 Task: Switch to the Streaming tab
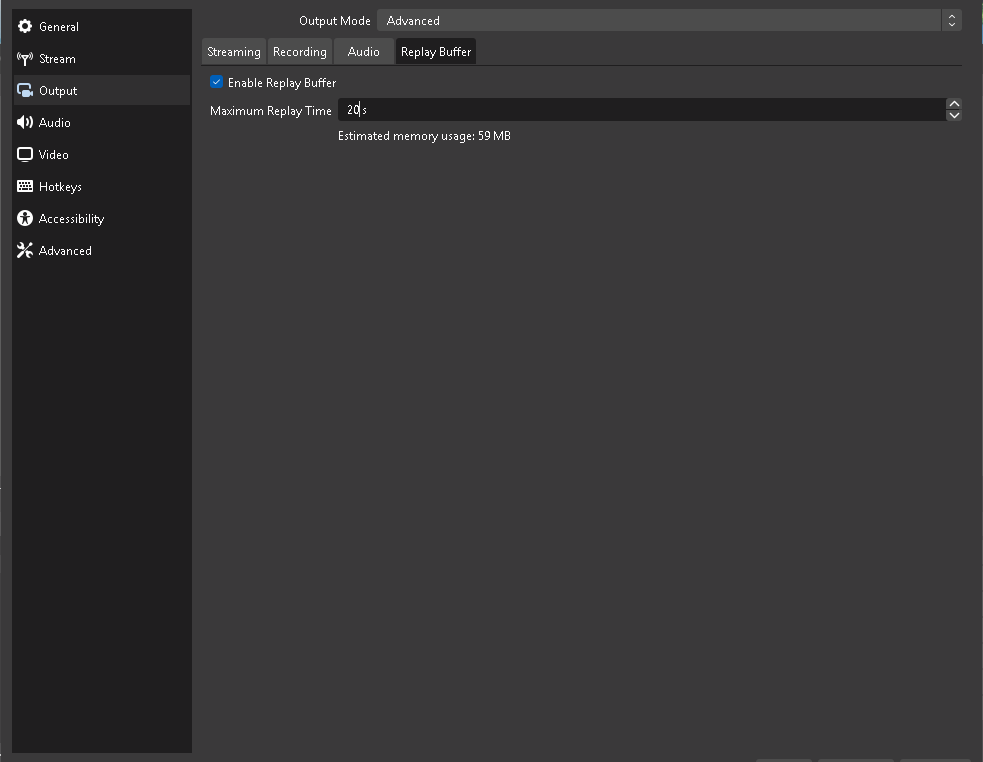coord(234,51)
